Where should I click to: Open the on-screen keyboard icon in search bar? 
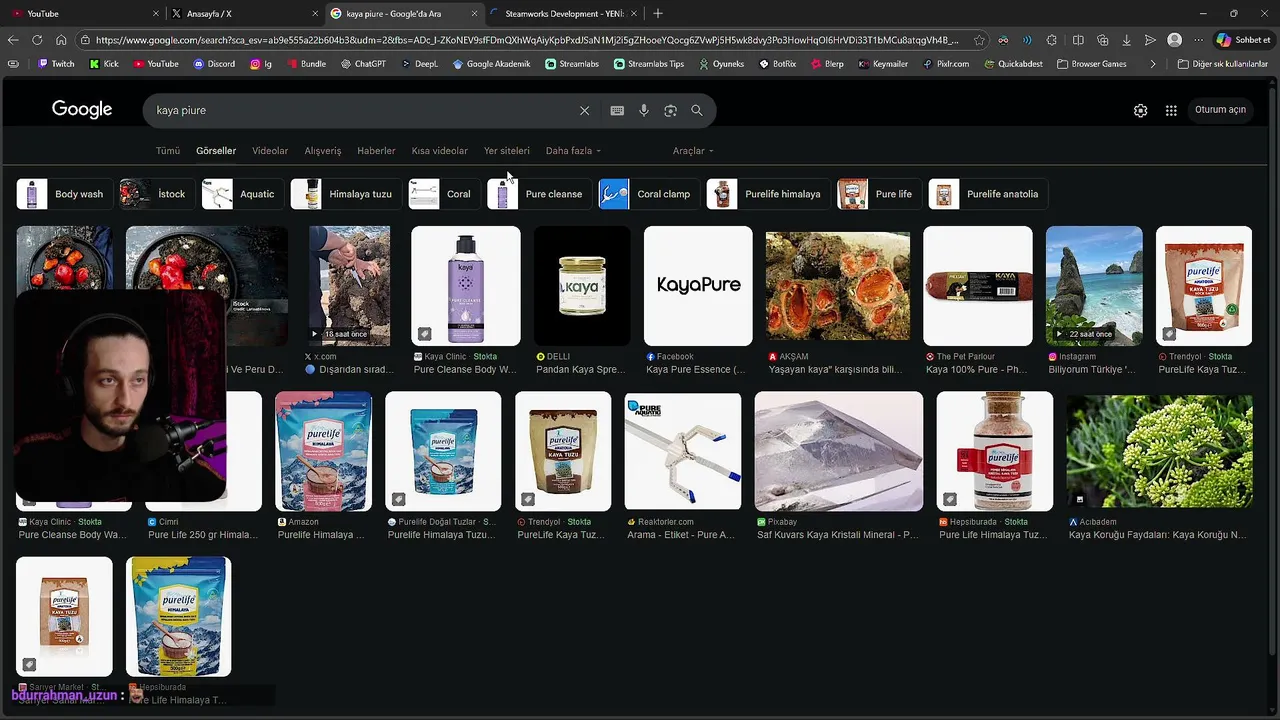click(617, 111)
